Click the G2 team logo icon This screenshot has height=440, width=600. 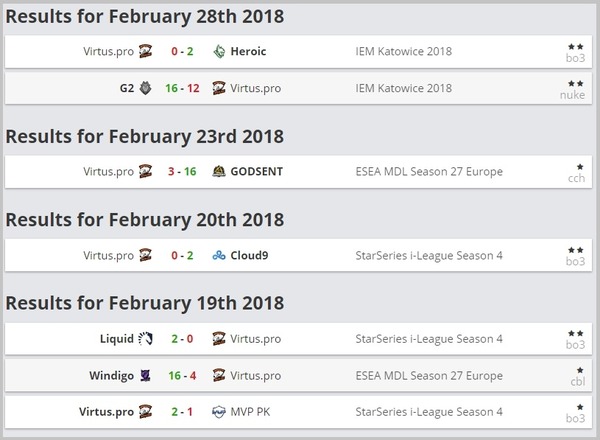[145, 88]
